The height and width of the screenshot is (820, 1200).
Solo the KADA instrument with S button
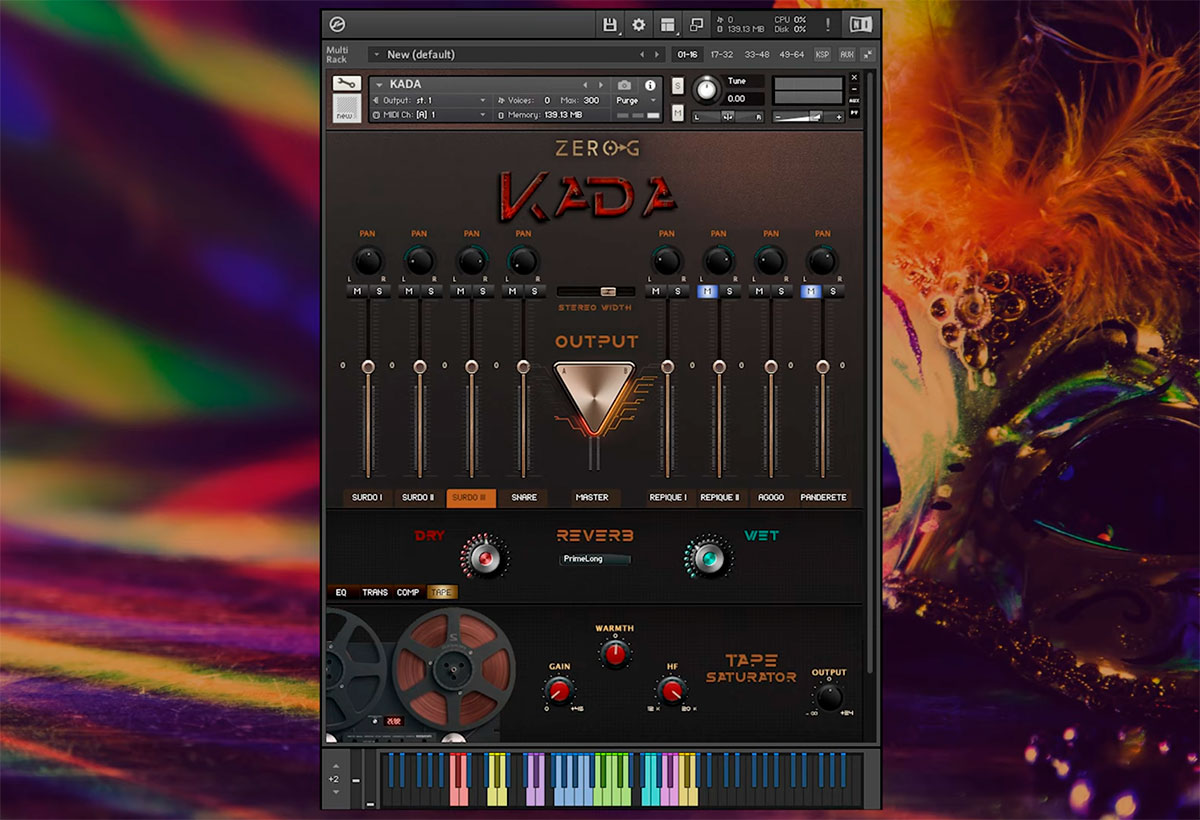tap(678, 85)
